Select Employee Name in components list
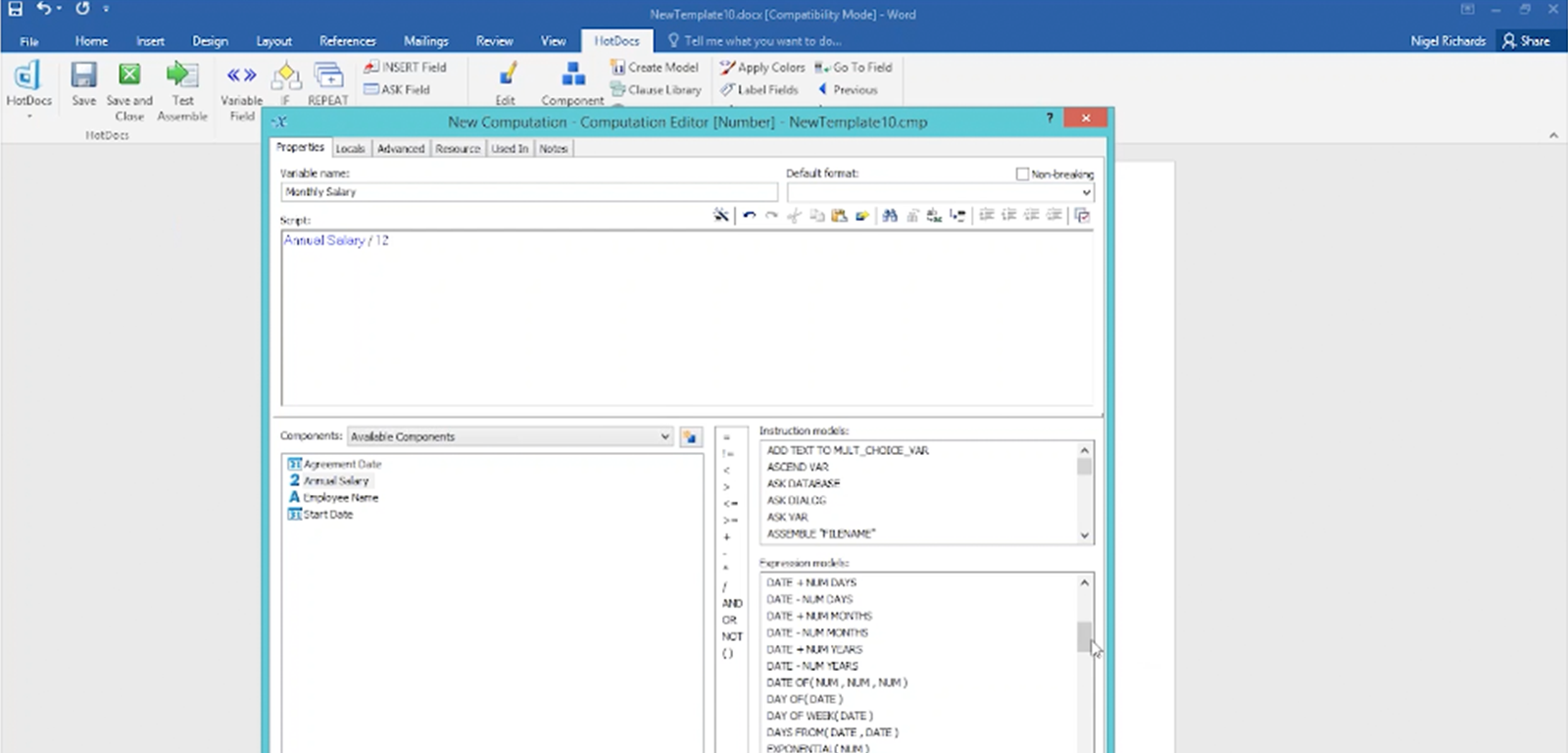This screenshot has width=1568, height=753. click(x=333, y=497)
